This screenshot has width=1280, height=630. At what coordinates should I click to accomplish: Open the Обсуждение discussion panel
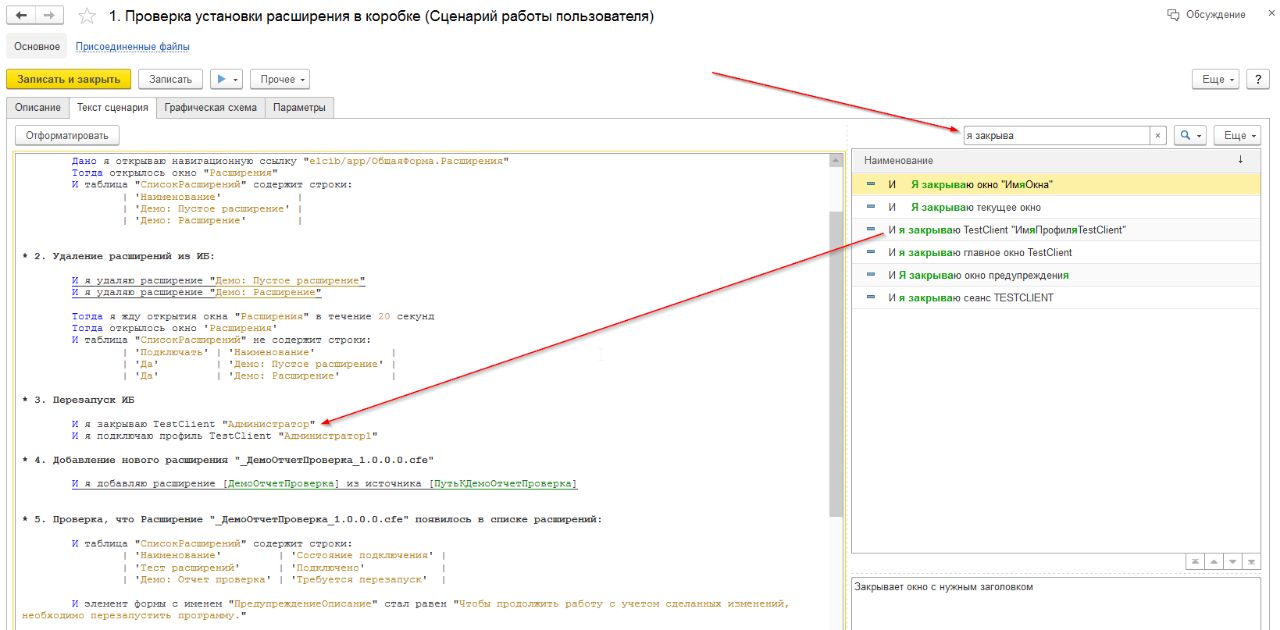(x=1207, y=15)
